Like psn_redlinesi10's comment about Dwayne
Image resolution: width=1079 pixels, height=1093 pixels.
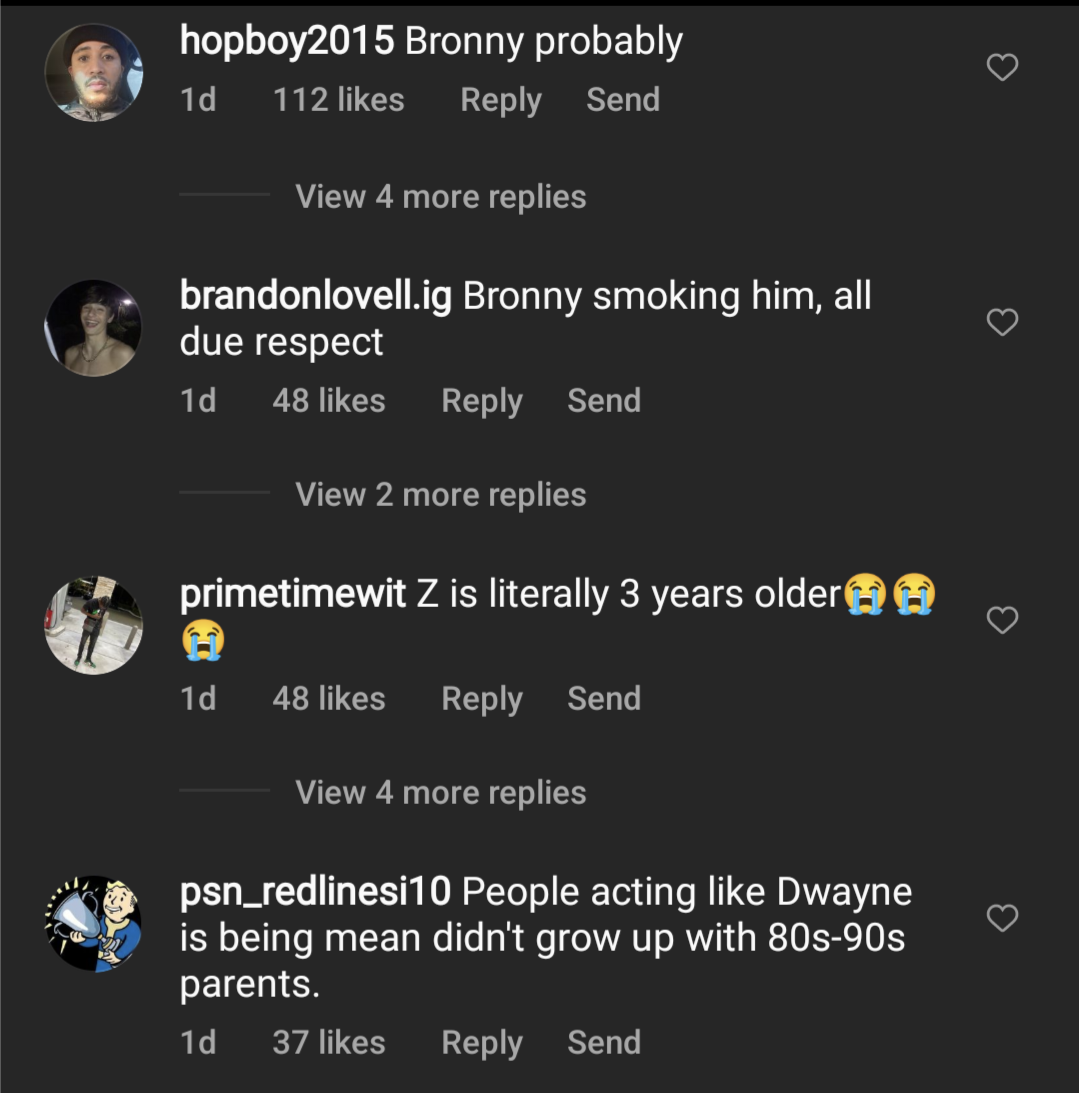click(1002, 918)
